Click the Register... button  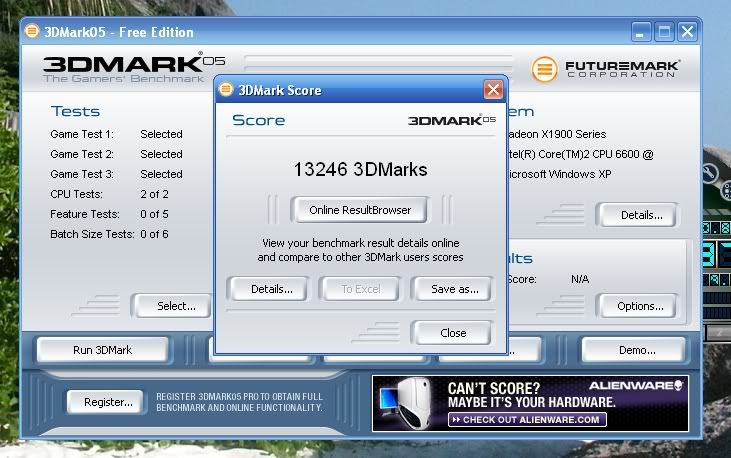point(108,402)
